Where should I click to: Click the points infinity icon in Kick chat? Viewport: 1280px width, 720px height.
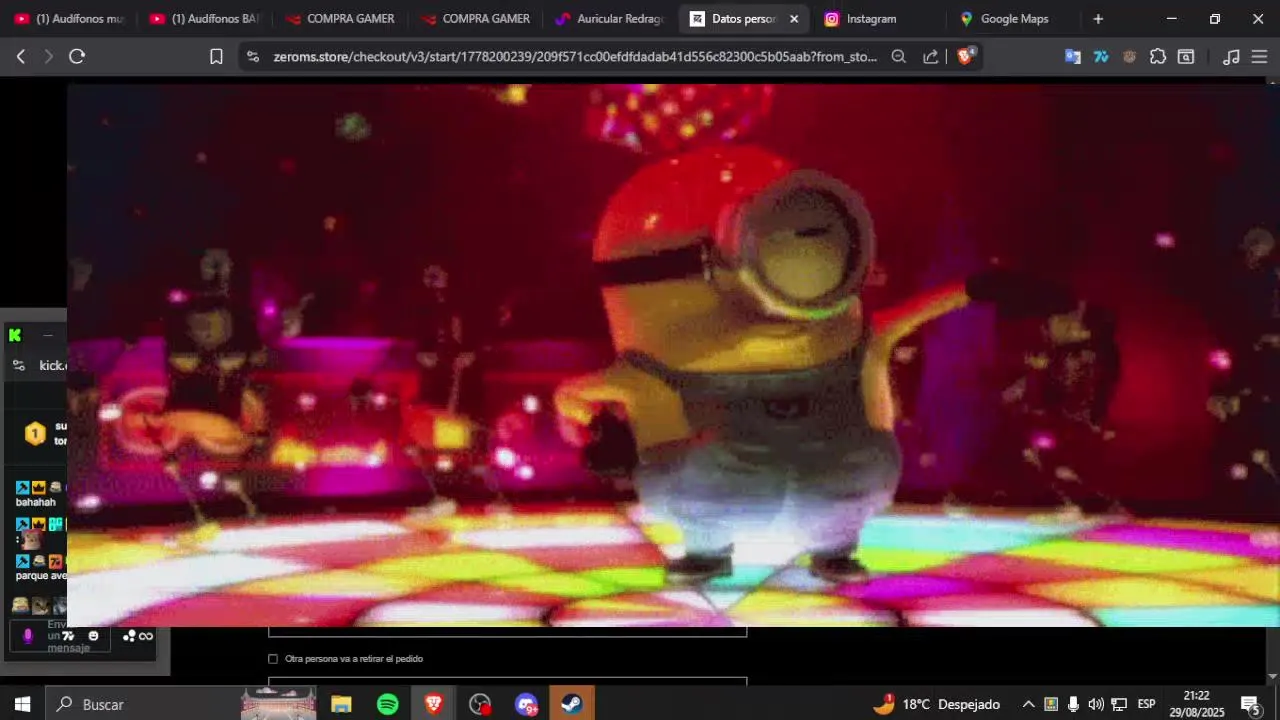pyautogui.click(x=138, y=636)
